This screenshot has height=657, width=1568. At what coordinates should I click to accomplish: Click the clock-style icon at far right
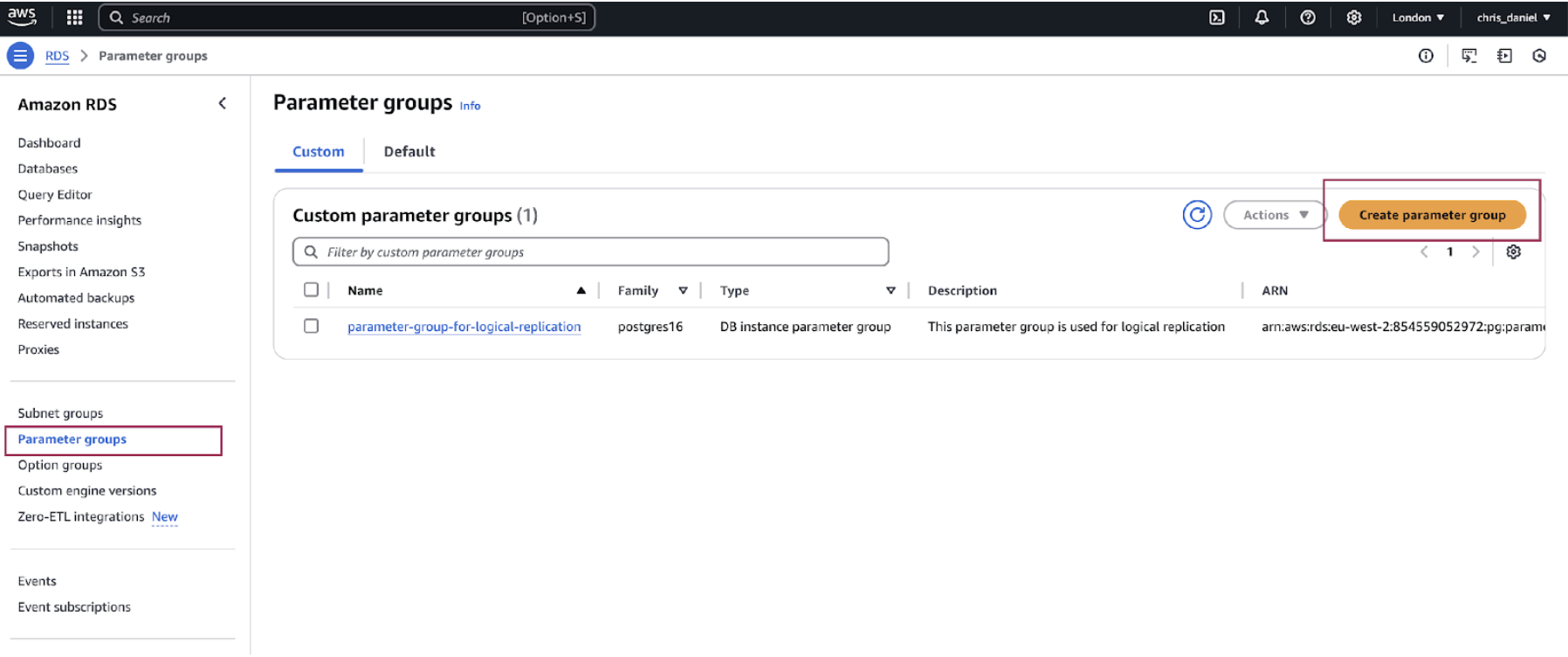coord(1539,56)
